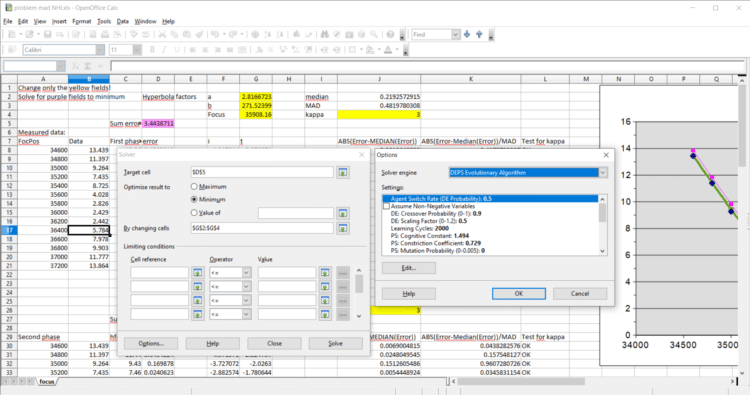The width and height of the screenshot is (750, 395).
Task: Open the Borders dropdown arrow
Action: (361, 50)
